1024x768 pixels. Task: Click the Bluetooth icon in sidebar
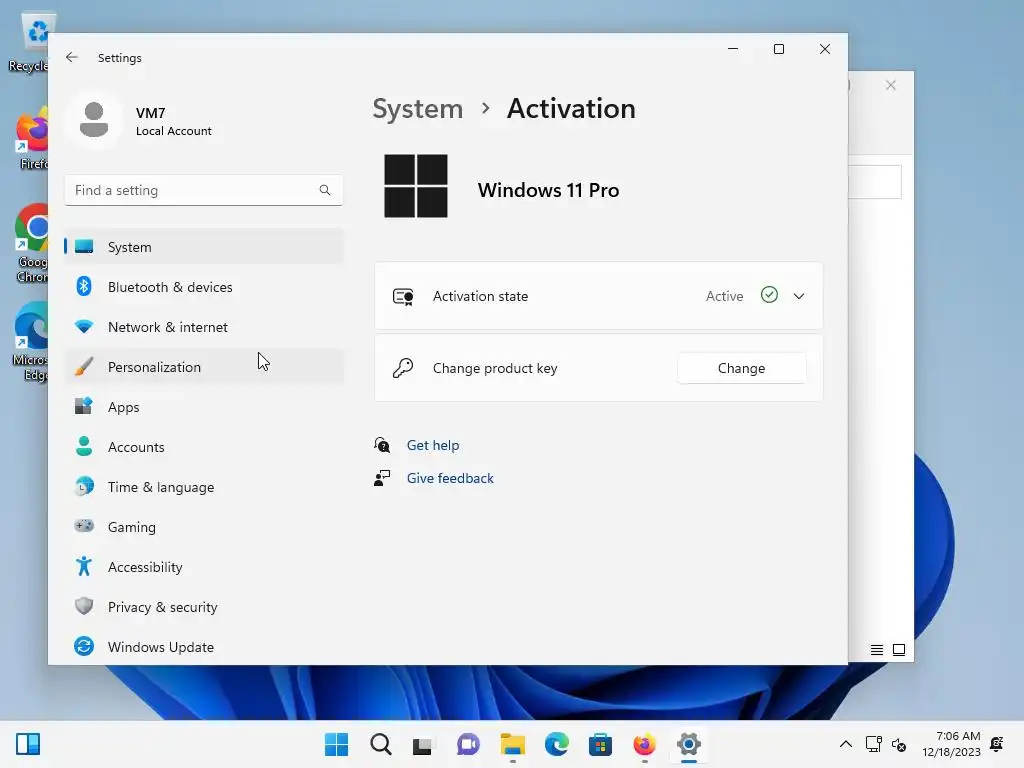84,286
